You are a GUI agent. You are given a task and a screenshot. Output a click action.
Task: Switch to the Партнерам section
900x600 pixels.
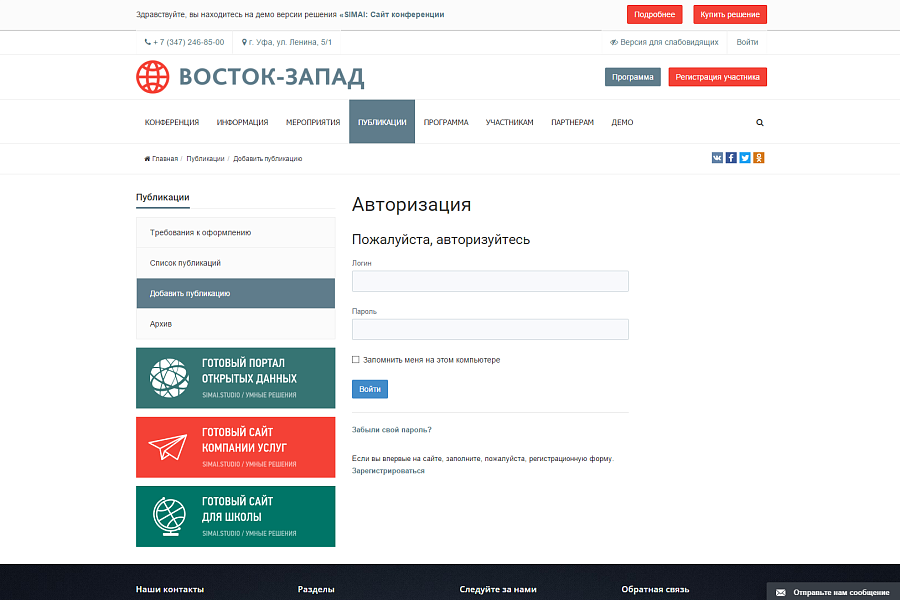point(566,121)
